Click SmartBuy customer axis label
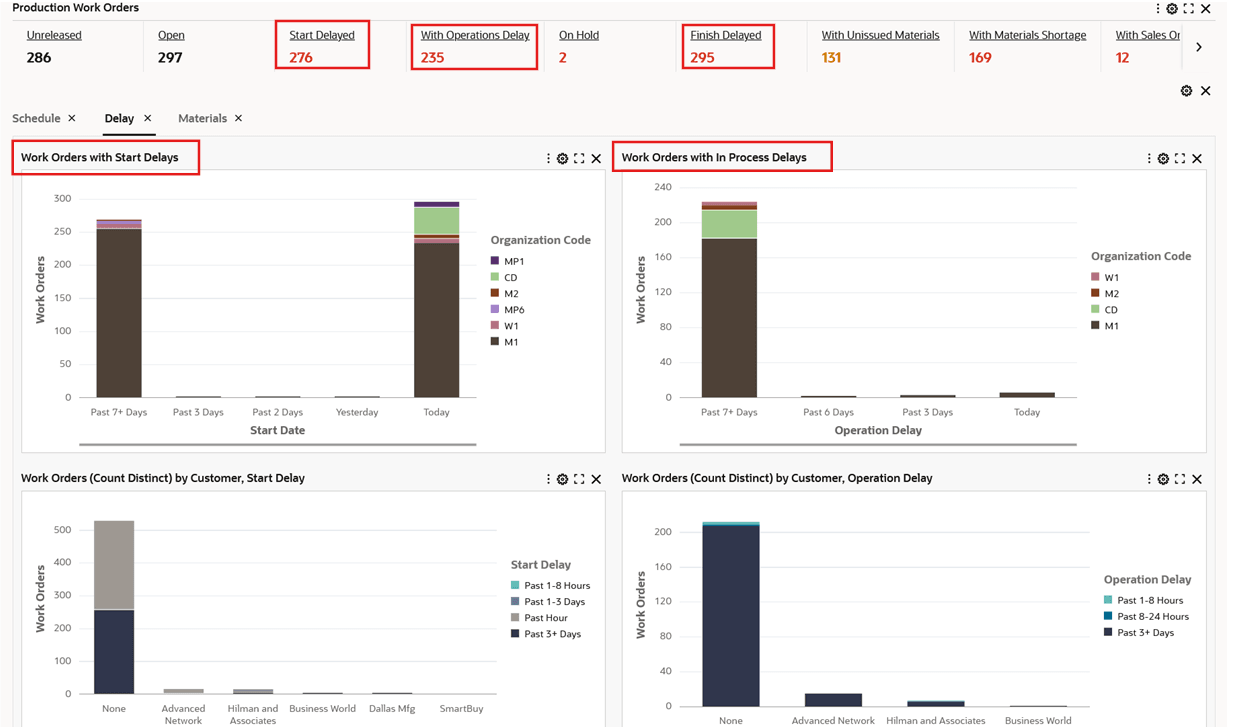Viewport: 1238px width, 727px height. [x=461, y=708]
